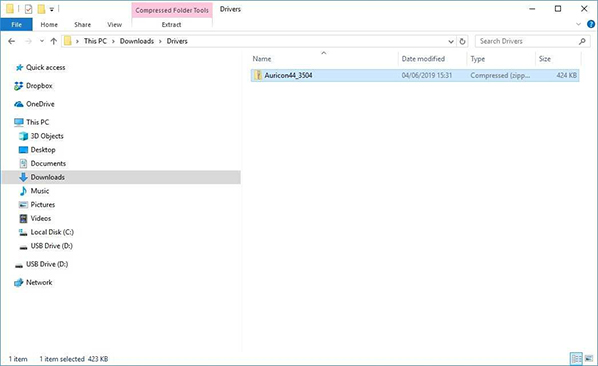
Task: Click Downloads in the address path
Action: tap(137, 41)
